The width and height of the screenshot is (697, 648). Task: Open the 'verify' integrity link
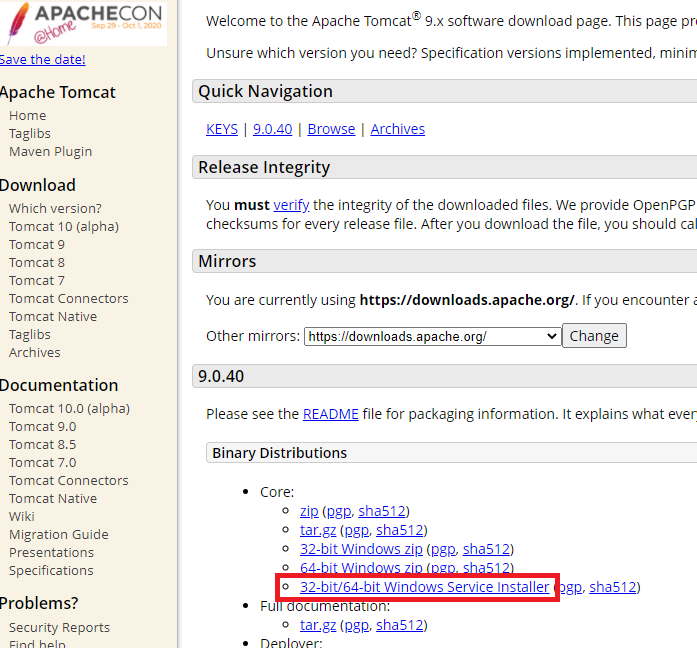click(291, 205)
